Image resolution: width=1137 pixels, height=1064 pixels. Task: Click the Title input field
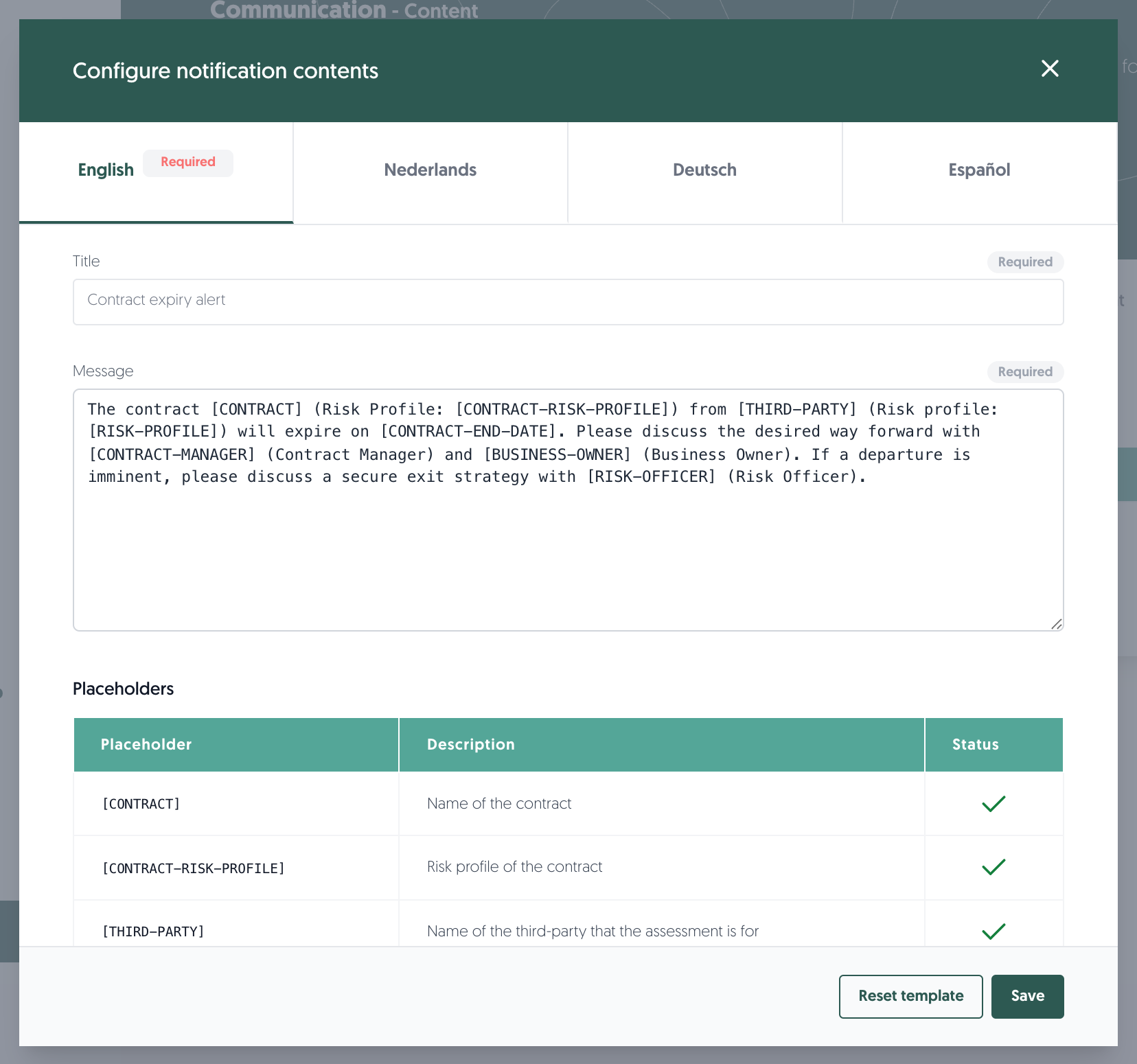pyautogui.click(x=568, y=302)
